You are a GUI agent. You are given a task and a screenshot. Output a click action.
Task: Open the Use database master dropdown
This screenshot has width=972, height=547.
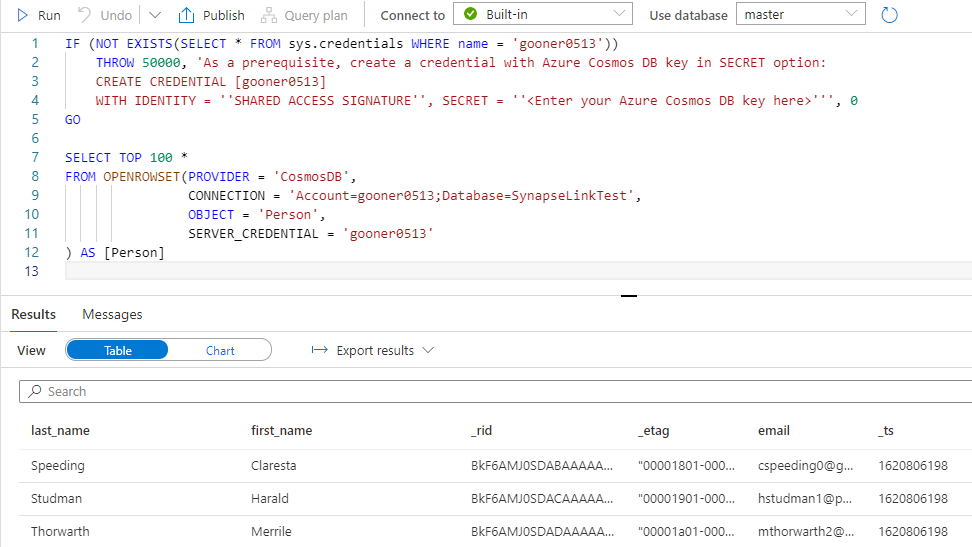(800, 14)
